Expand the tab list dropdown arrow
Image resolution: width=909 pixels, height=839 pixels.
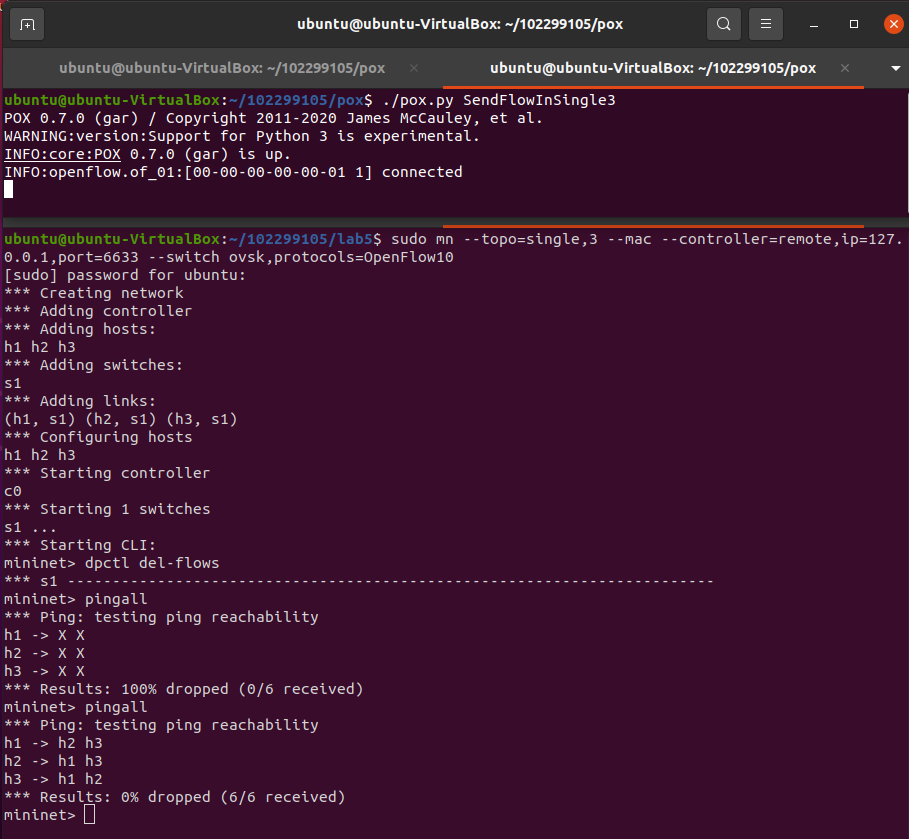(895, 68)
